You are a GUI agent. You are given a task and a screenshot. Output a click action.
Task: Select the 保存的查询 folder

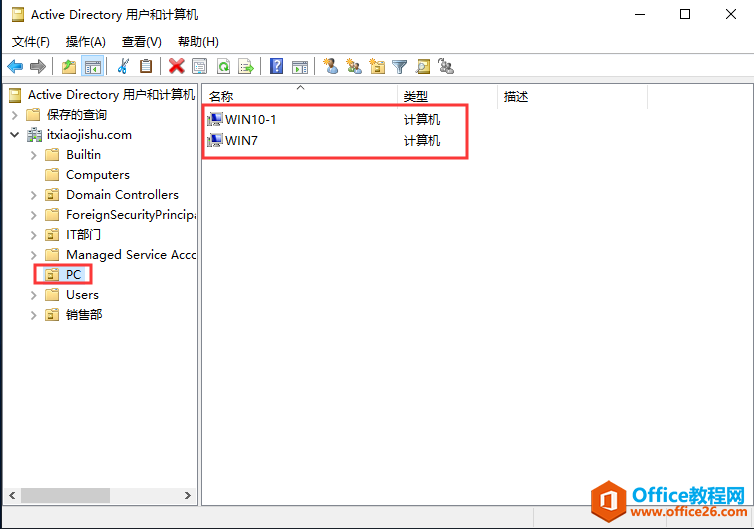[x=76, y=115]
